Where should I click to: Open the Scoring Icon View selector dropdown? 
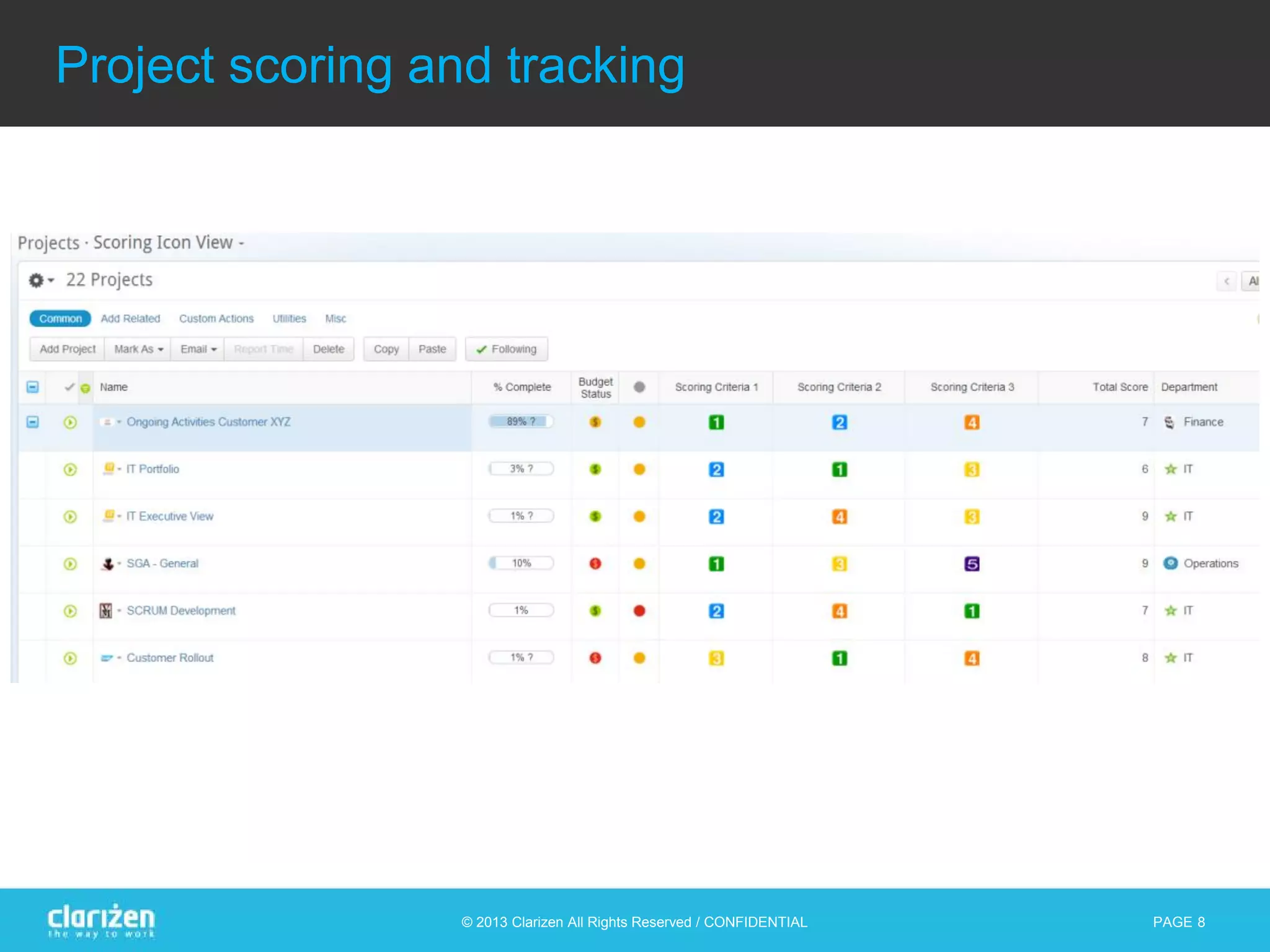169,242
